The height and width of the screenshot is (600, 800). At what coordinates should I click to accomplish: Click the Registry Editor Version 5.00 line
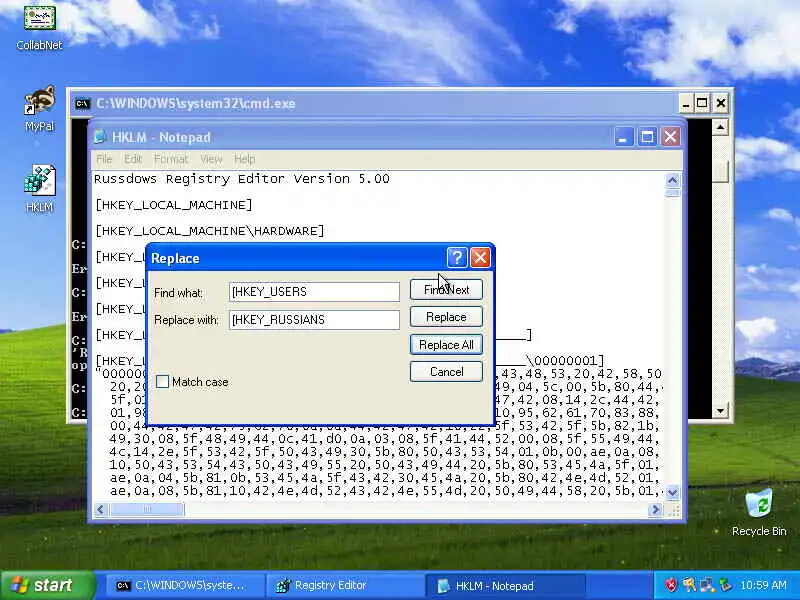[242, 179]
